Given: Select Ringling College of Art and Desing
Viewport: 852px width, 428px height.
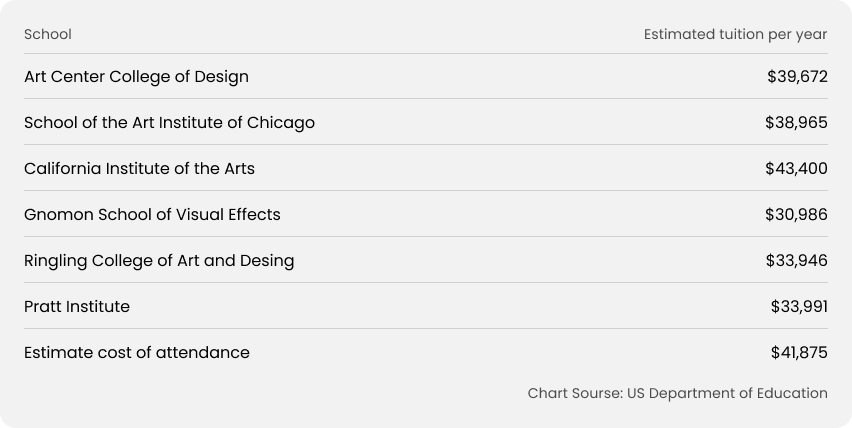Looking at the screenshot, I should (159, 261).
